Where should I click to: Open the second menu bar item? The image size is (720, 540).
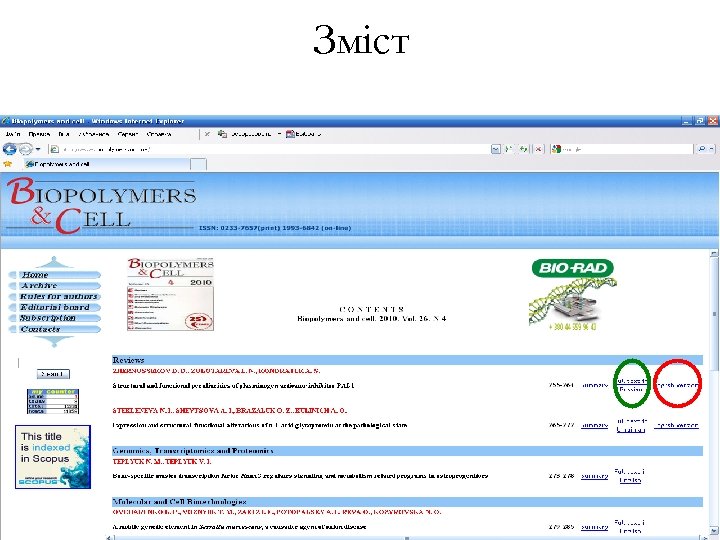pos(39,134)
